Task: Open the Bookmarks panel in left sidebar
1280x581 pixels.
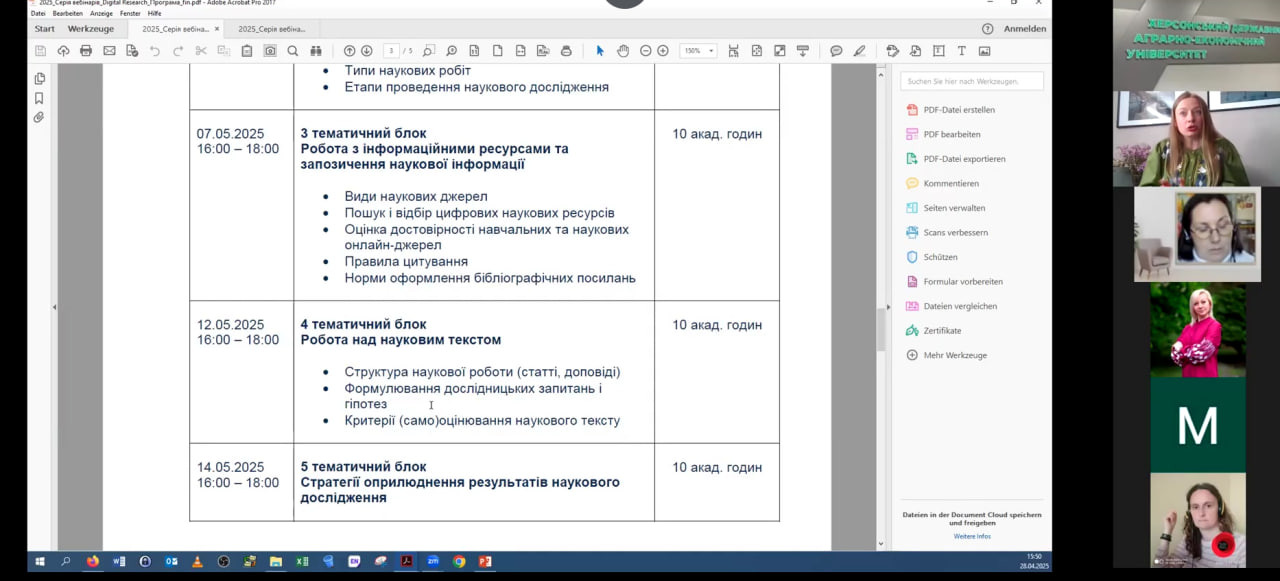Action: pyautogui.click(x=39, y=98)
